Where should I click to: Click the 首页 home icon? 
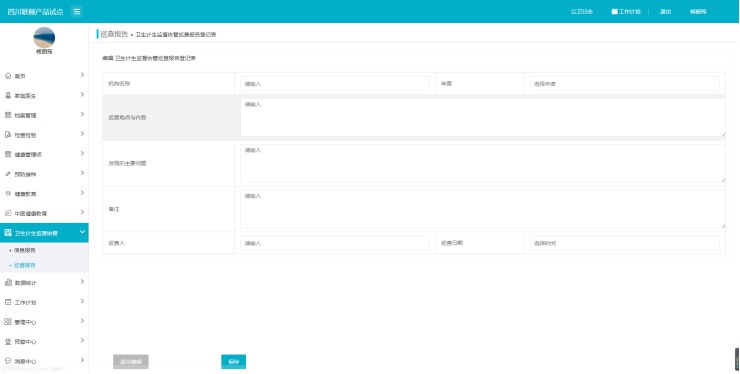point(8,76)
